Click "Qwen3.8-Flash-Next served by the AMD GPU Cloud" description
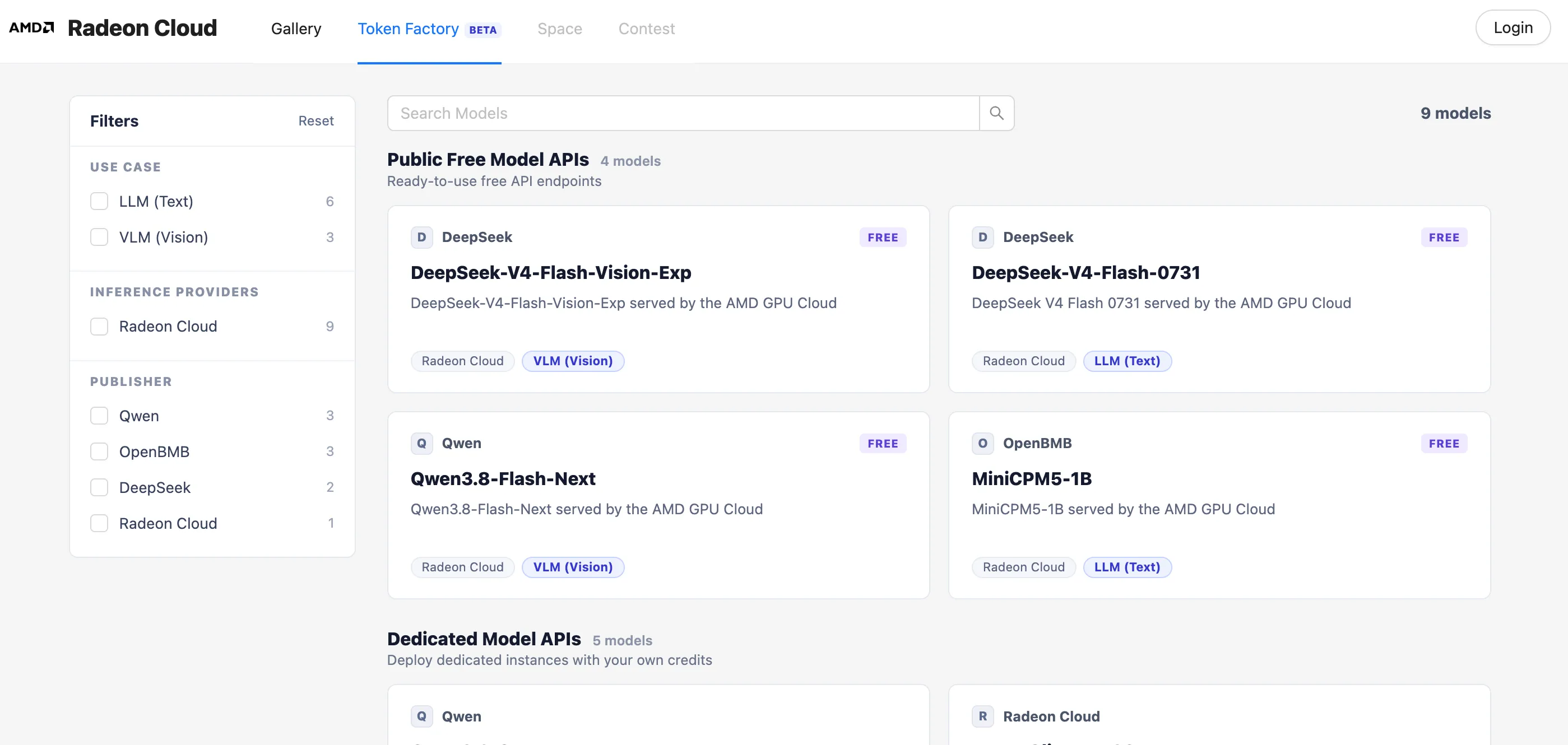1568x745 pixels. point(587,509)
